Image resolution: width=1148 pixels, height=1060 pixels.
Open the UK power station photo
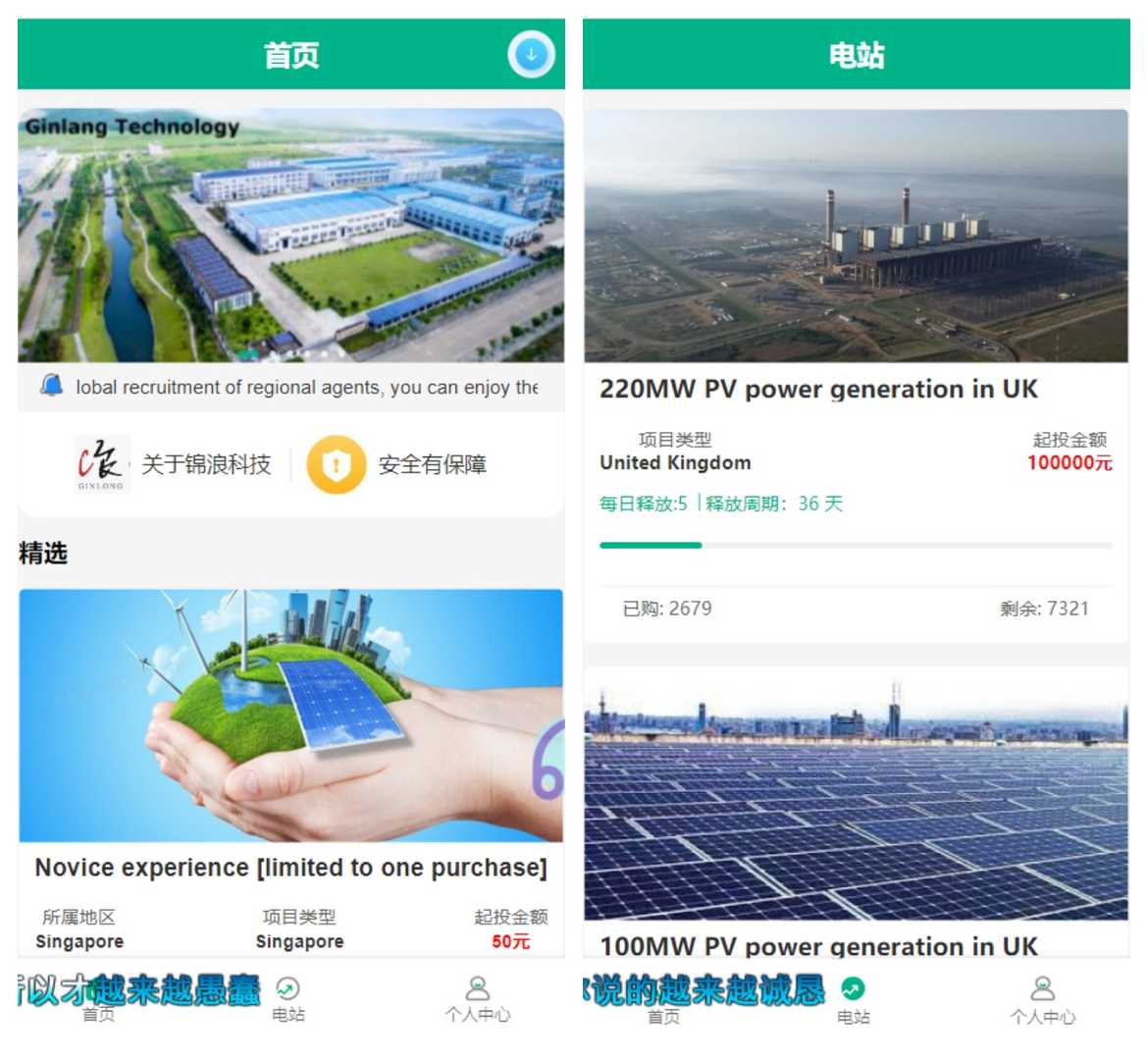[x=856, y=236]
